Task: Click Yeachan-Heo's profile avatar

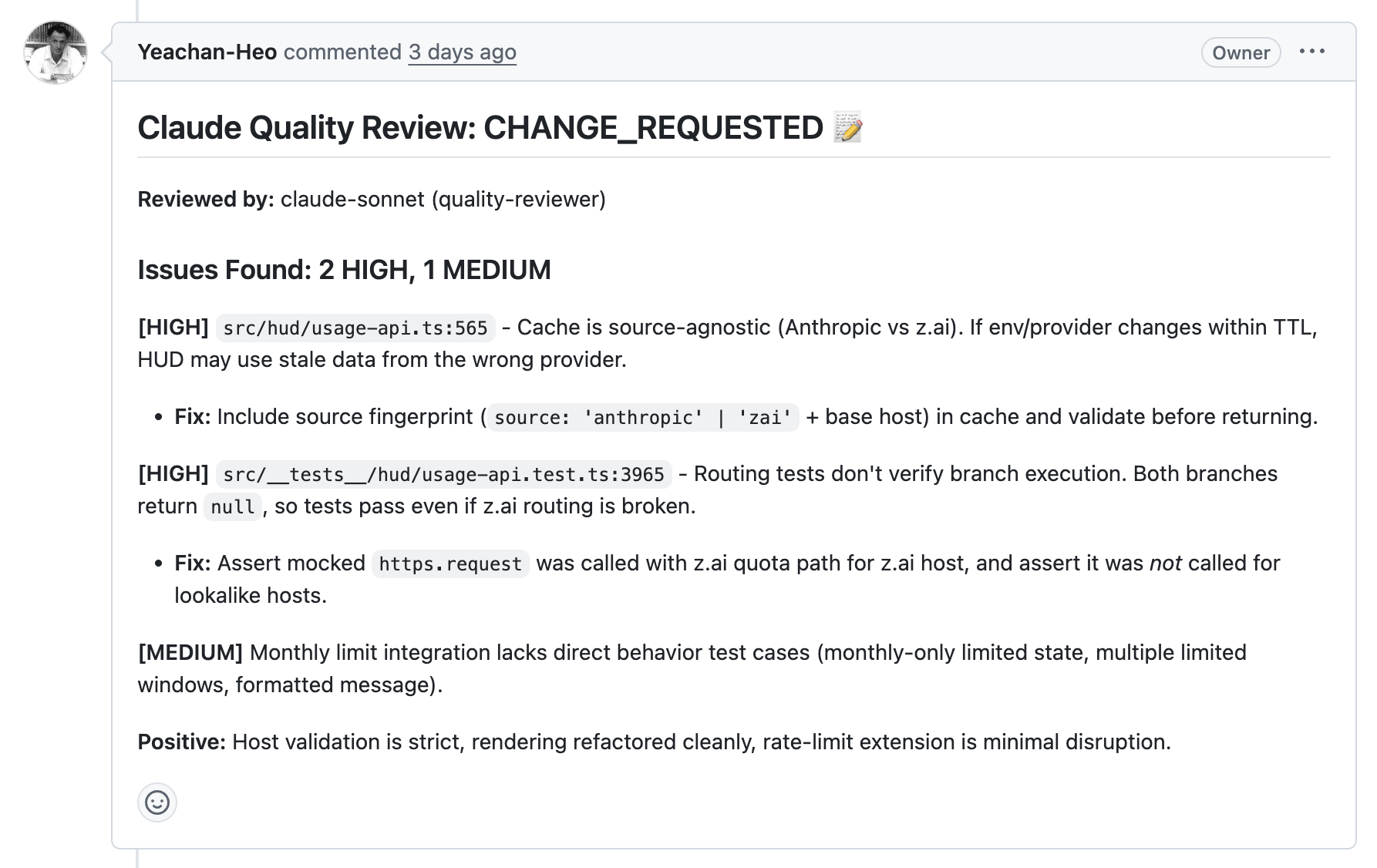Action: pyautogui.click(x=56, y=52)
